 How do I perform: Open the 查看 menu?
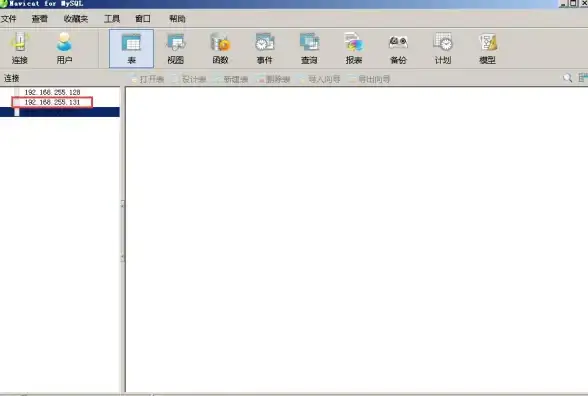(39, 18)
